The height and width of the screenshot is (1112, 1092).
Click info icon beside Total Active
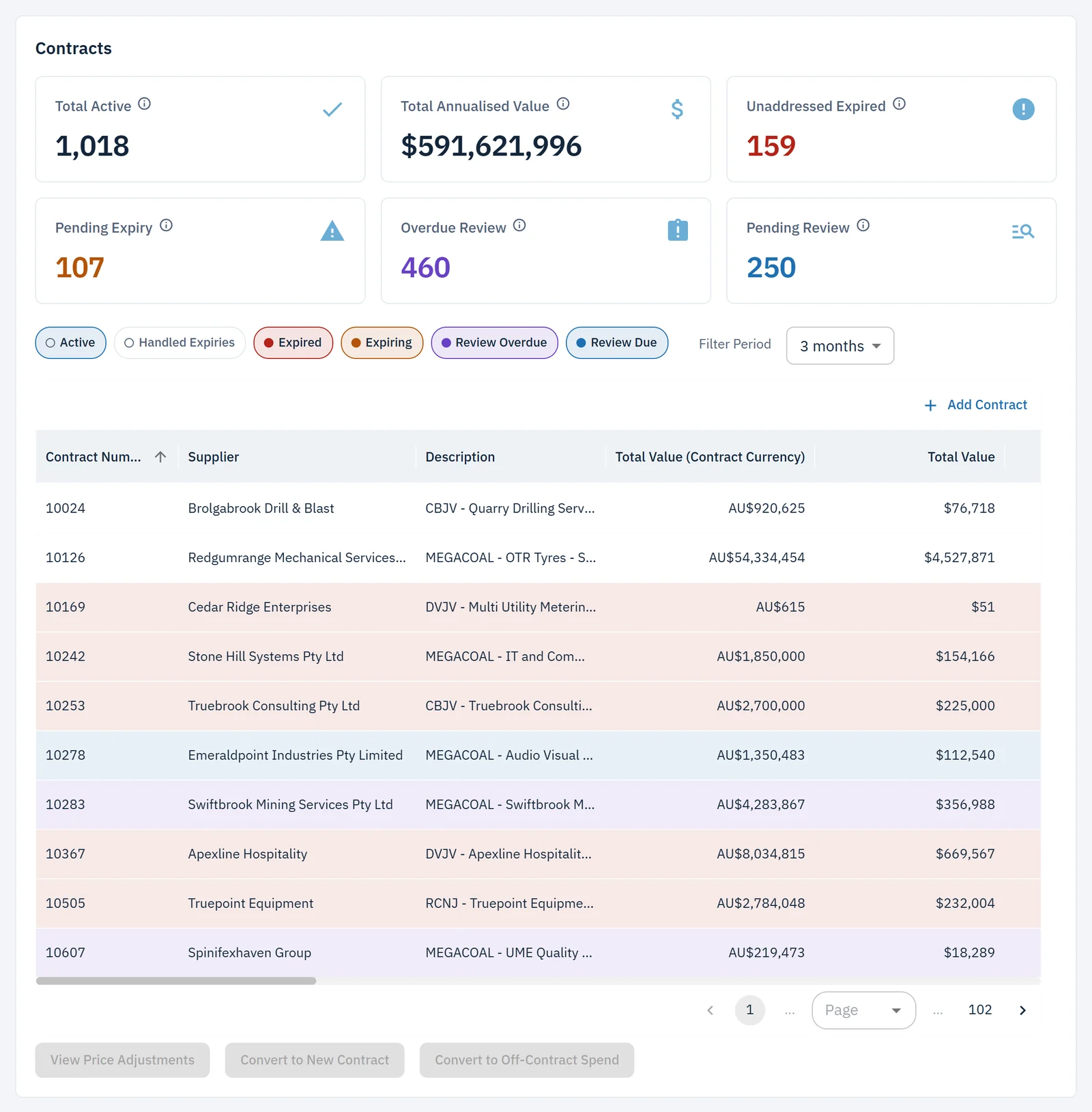(x=144, y=104)
